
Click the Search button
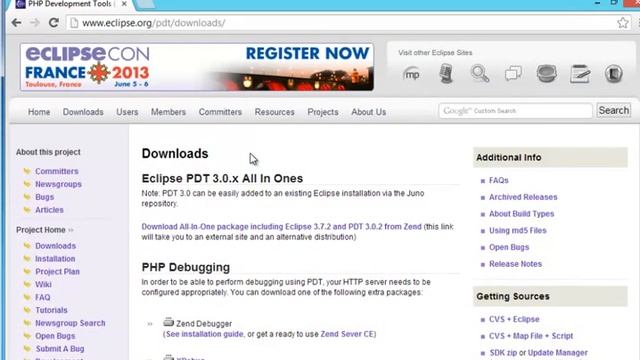(613, 111)
